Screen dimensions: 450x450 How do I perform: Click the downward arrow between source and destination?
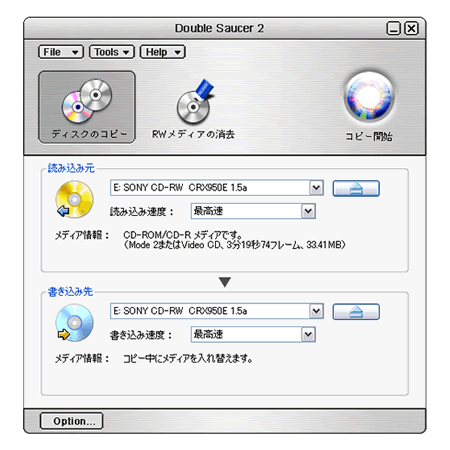pyautogui.click(x=225, y=282)
